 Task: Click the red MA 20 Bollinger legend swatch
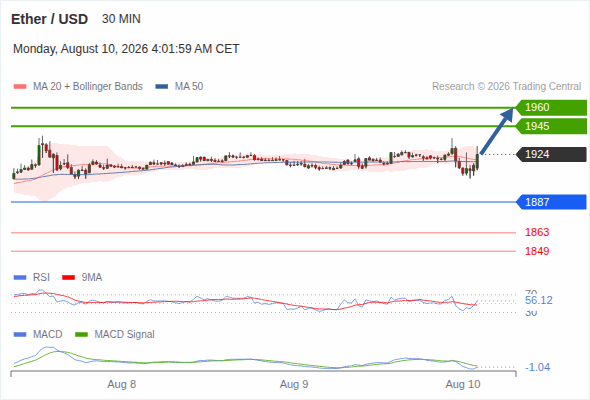[20, 87]
